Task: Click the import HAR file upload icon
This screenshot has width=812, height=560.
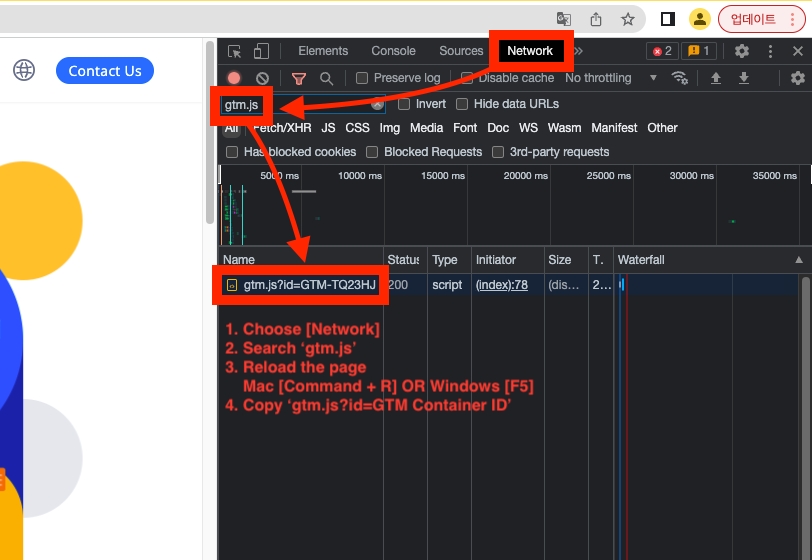Action: tap(715, 78)
